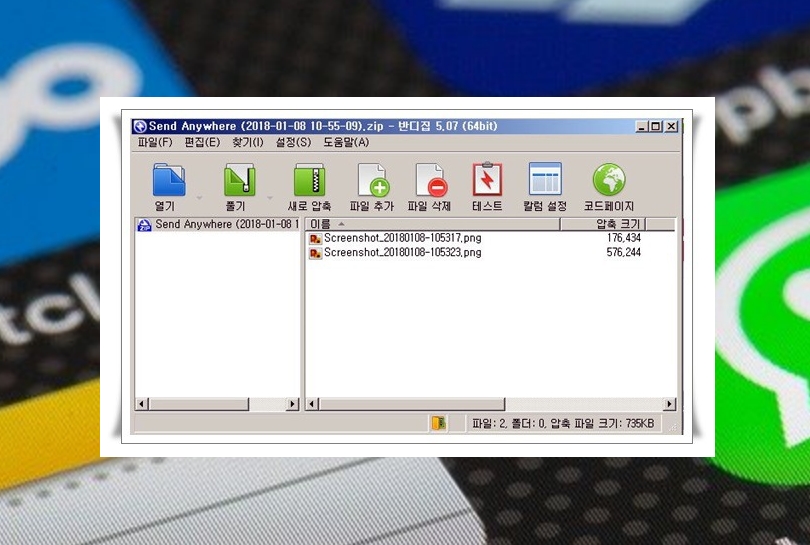Viewport: 810px width, 545px height.
Task: Select file Screenshot_20180108-105323.png
Action: coord(402,253)
